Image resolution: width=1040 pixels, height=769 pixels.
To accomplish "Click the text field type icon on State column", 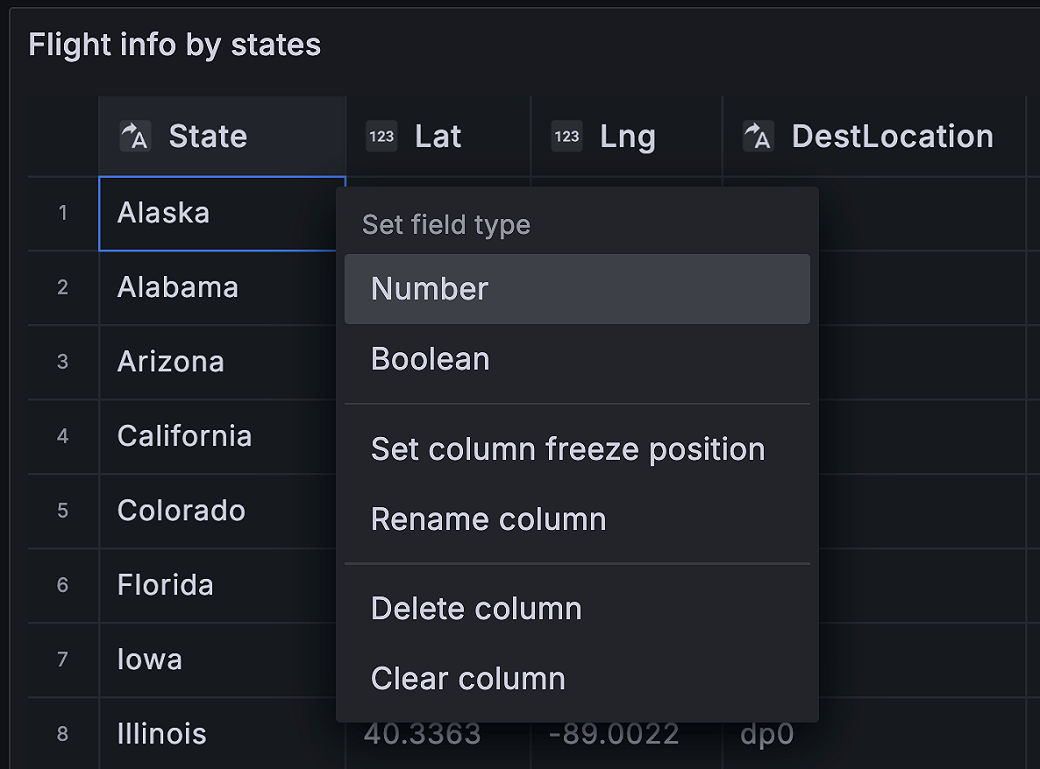I will point(134,135).
